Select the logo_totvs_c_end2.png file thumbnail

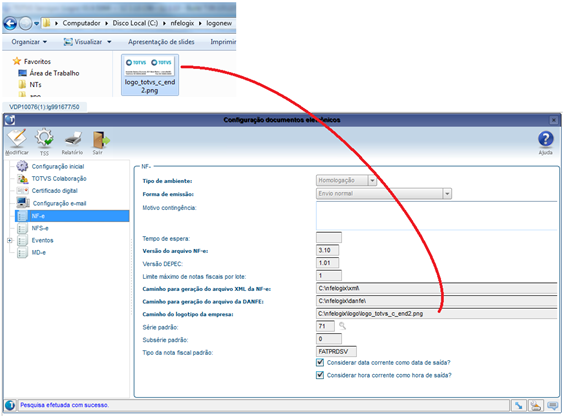point(150,75)
